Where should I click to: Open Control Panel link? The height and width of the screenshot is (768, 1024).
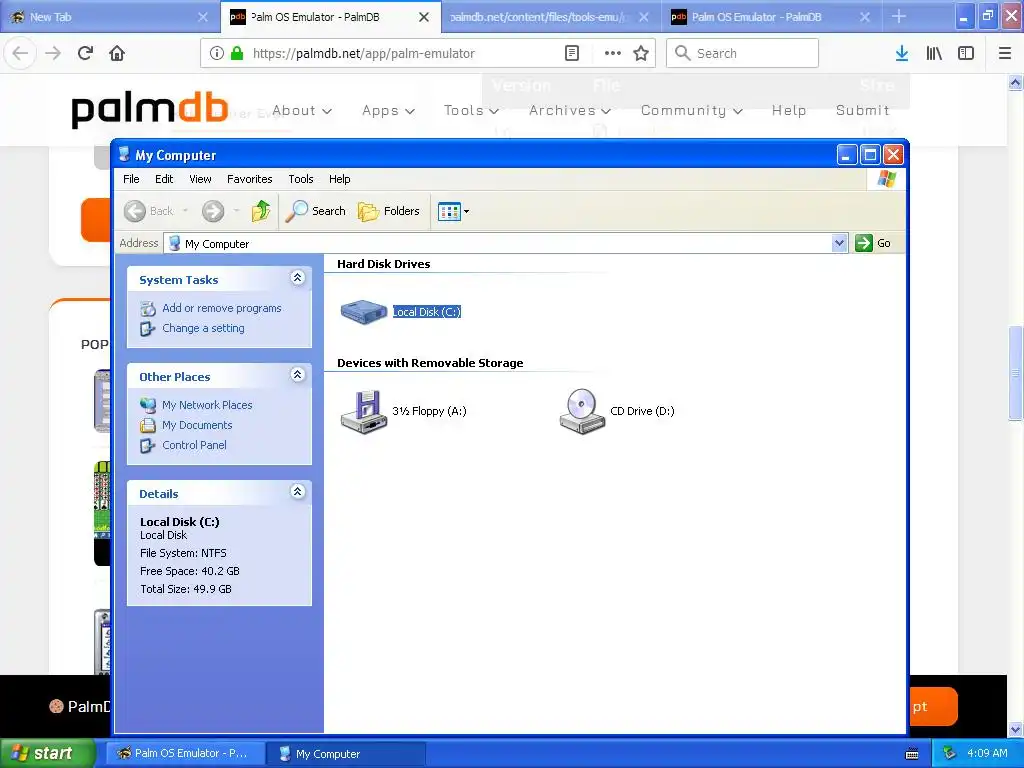point(194,445)
